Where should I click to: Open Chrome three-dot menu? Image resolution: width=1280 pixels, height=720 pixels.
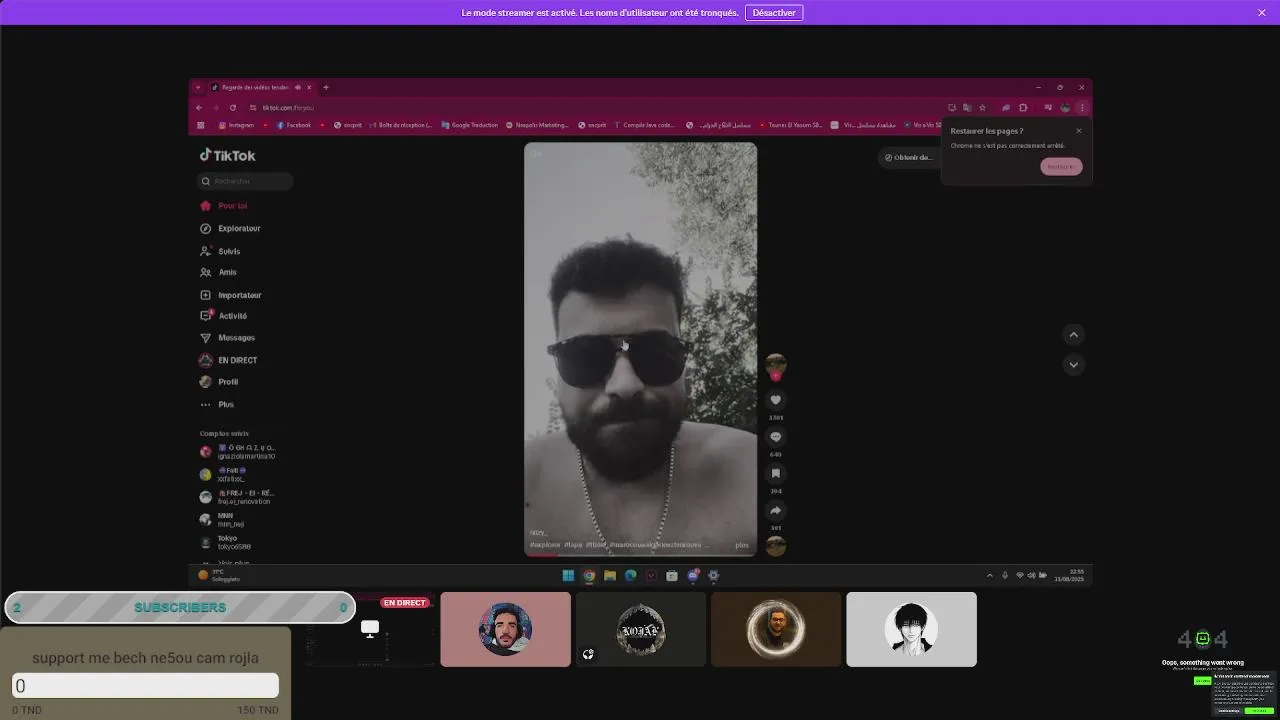click(x=1081, y=107)
